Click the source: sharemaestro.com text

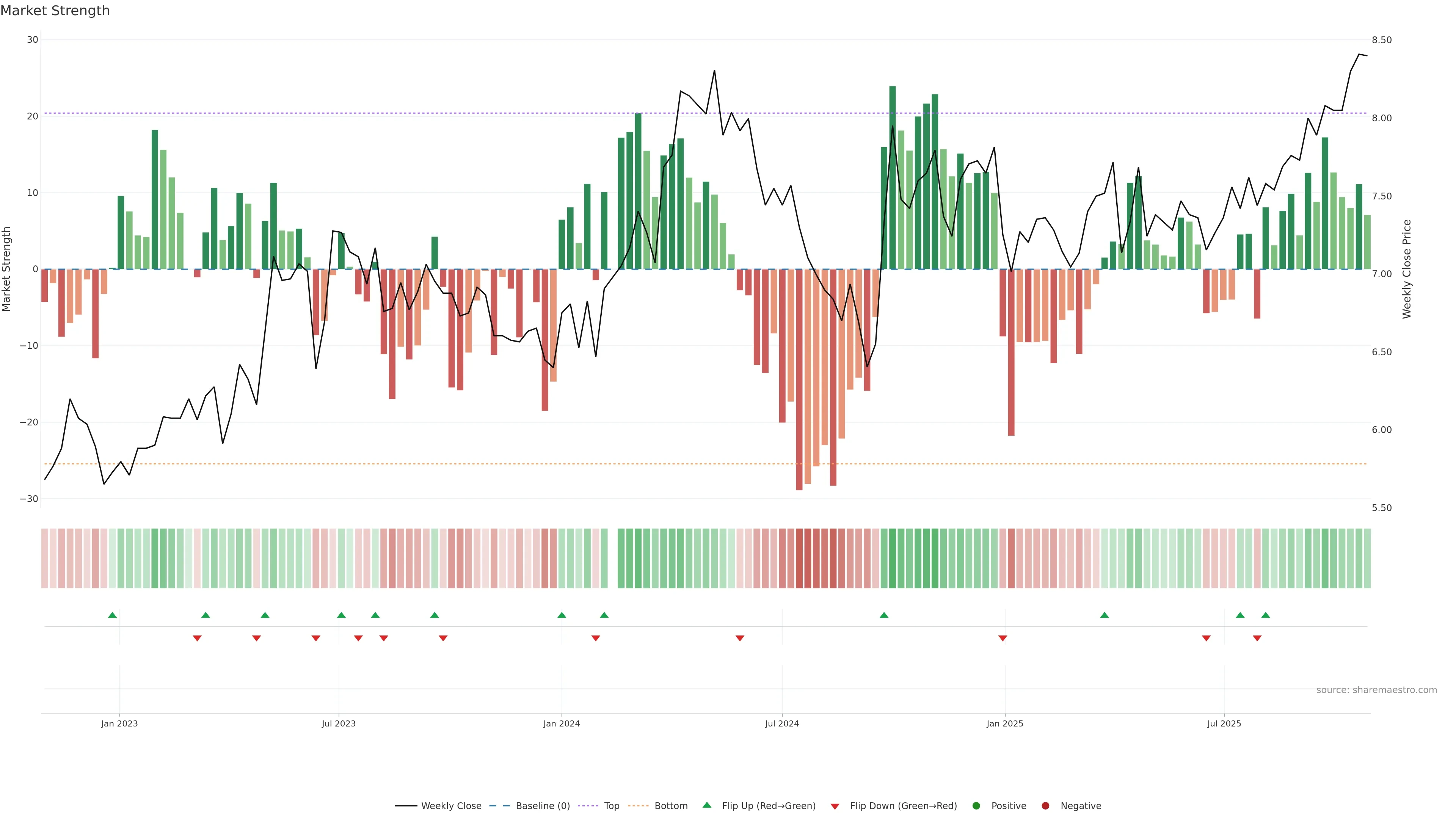pyautogui.click(x=1376, y=690)
